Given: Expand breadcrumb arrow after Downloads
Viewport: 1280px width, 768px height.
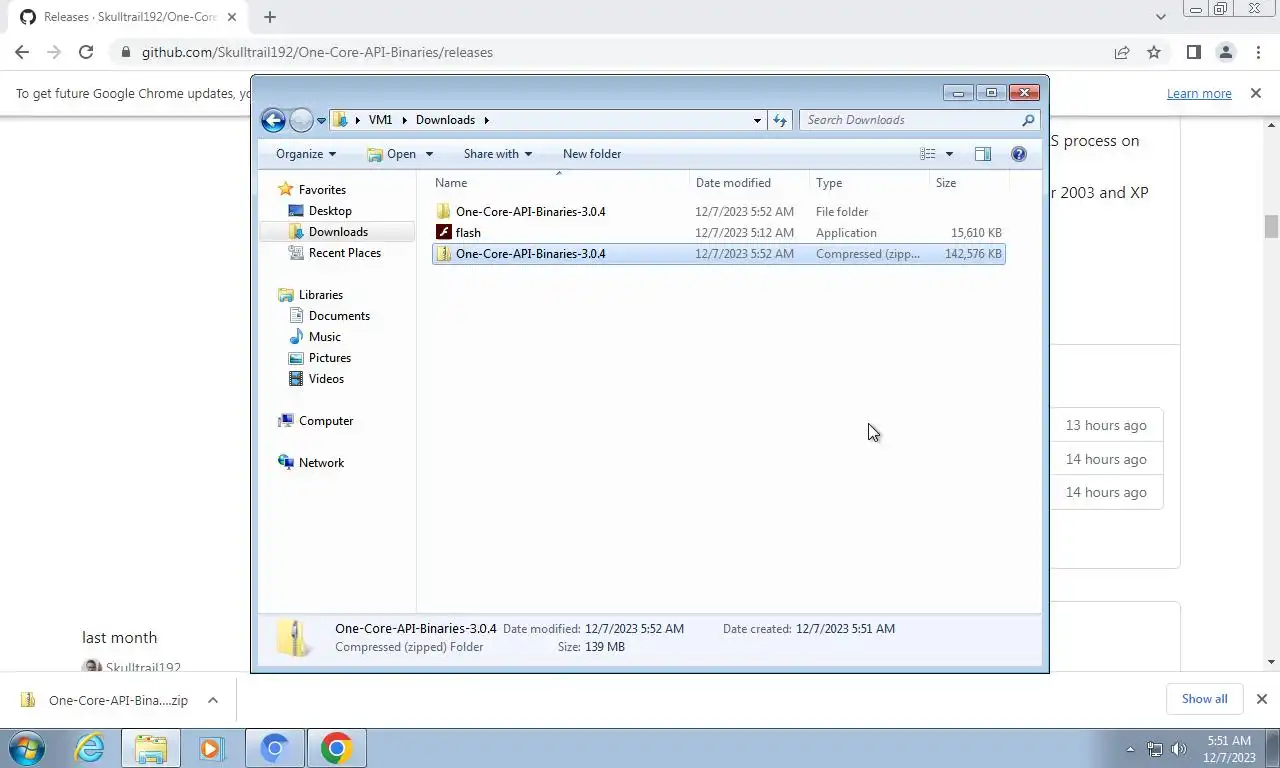Looking at the screenshot, I should [487, 120].
